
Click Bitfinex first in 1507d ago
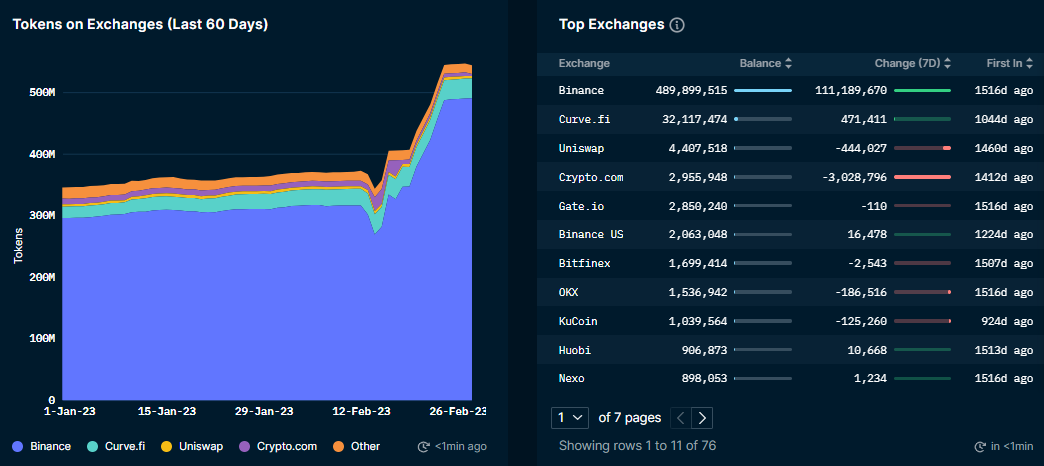pos(1004,264)
